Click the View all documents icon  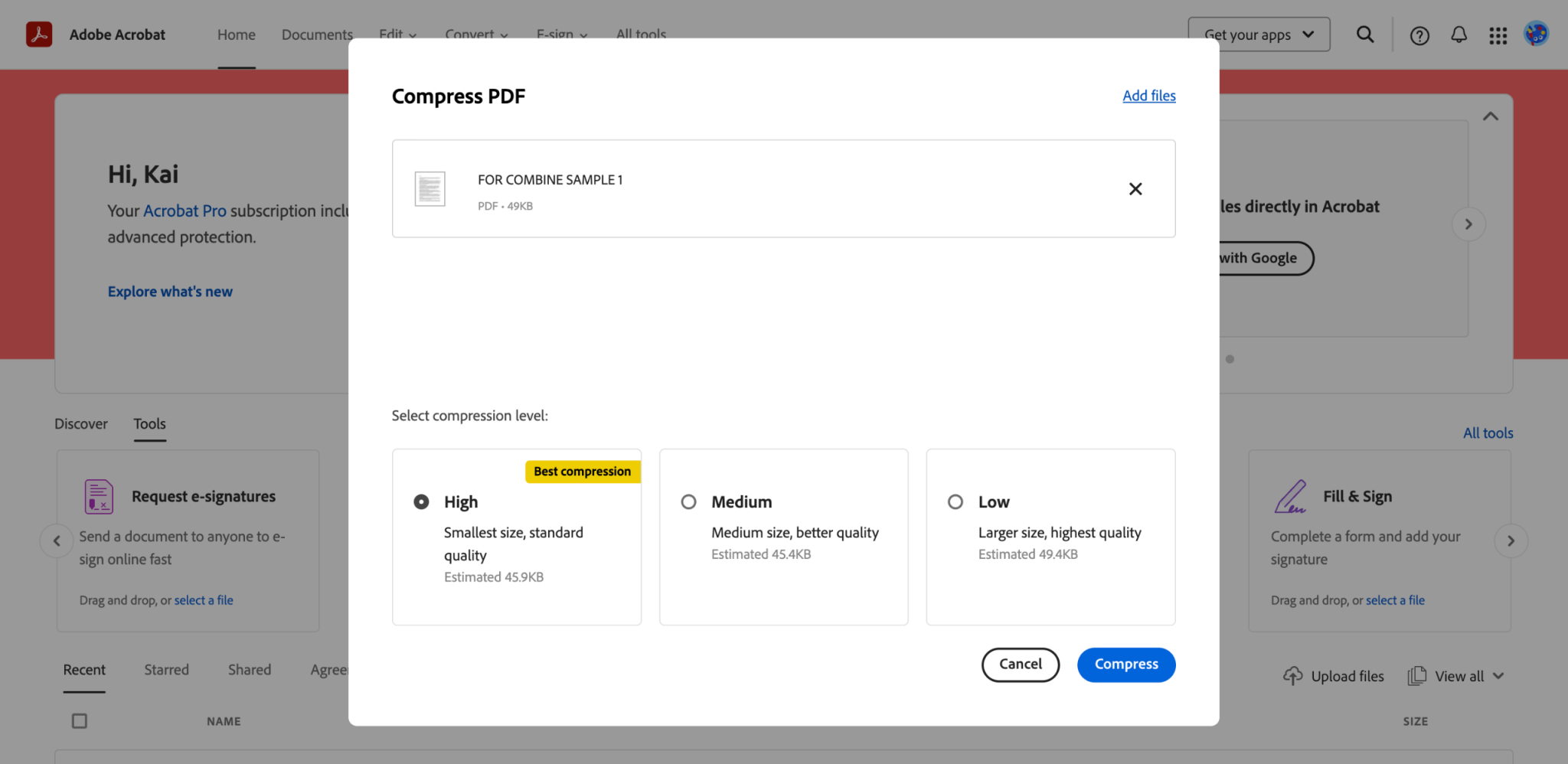tap(1417, 676)
